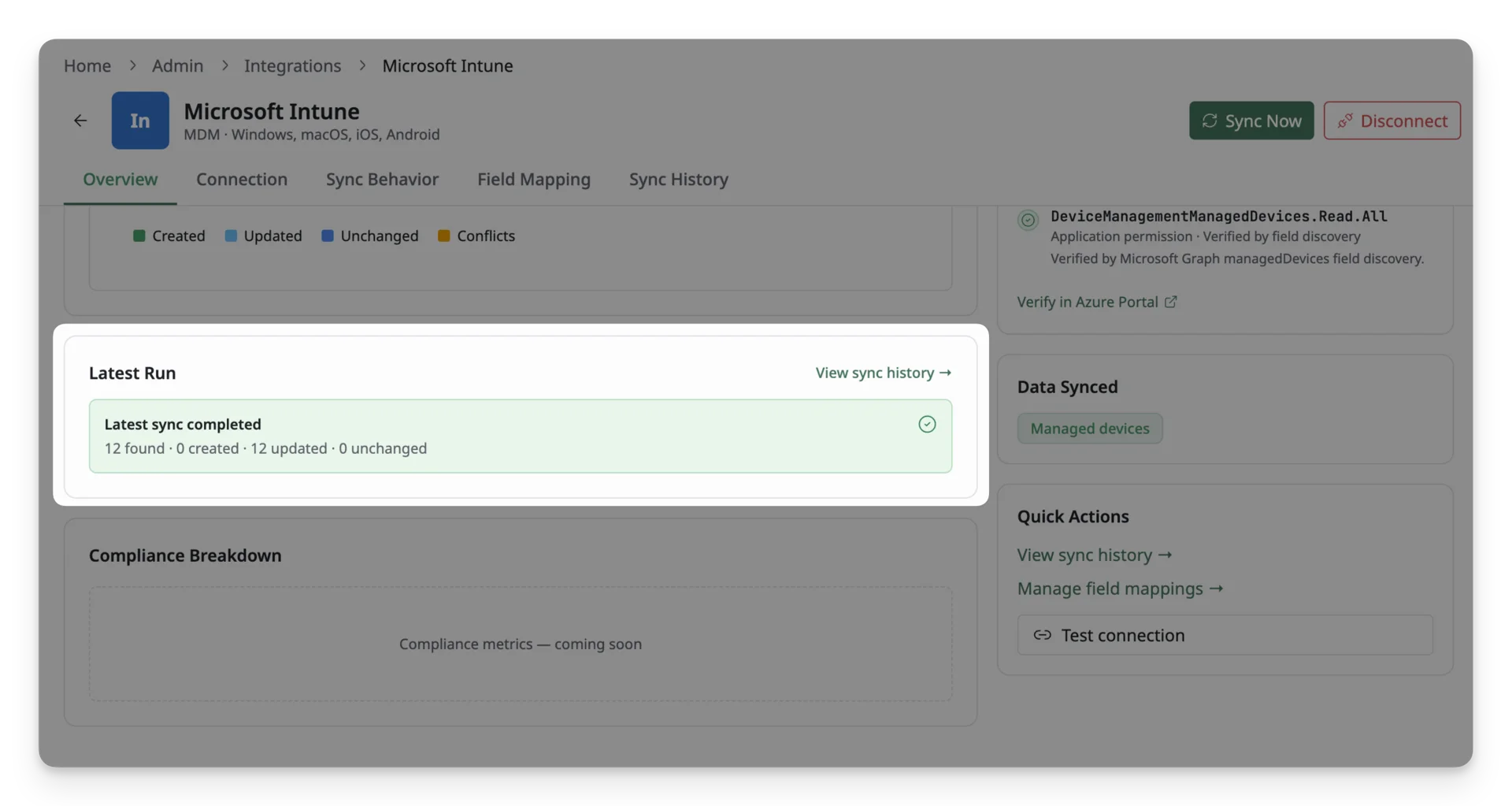This screenshot has width=1512, height=806.
Task: Click the blue Intune "In" logo tile
Action: click(140, 121)
